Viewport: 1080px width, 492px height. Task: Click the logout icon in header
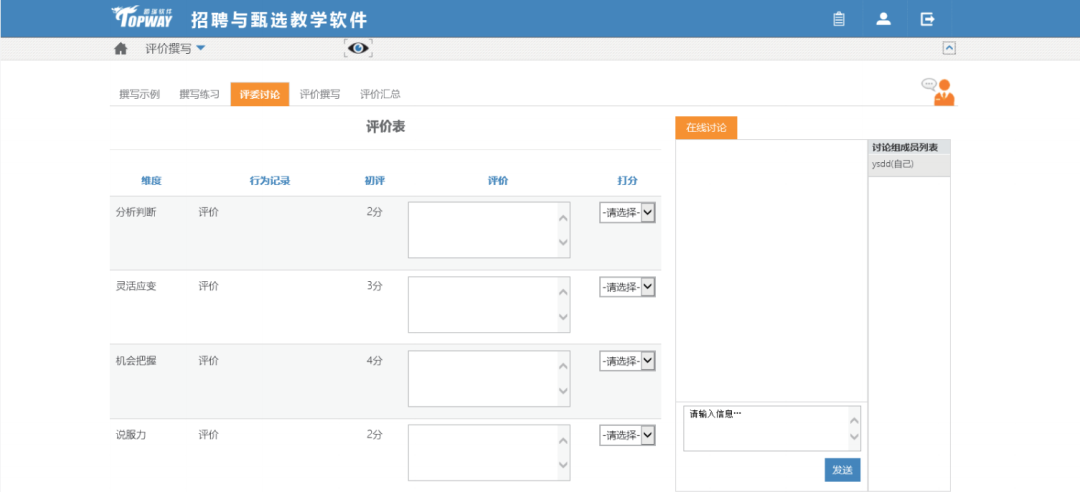coord(927,19)
